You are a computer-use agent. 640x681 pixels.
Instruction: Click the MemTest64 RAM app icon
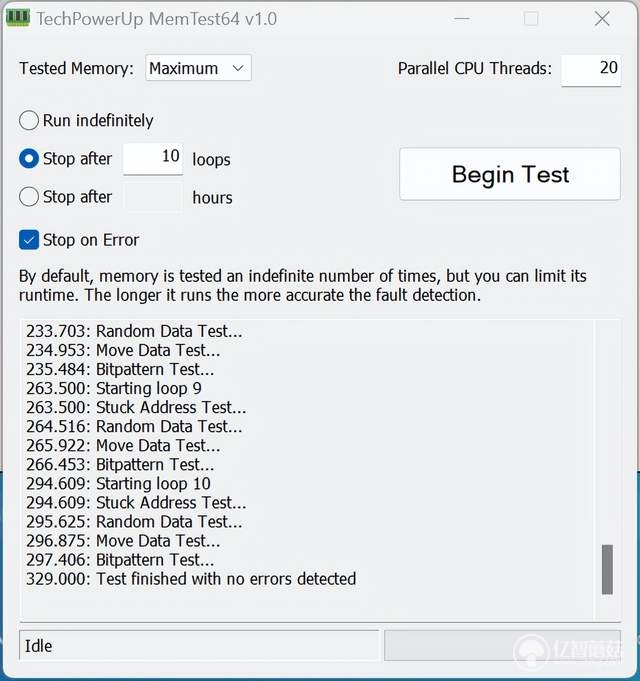[18, 18]
